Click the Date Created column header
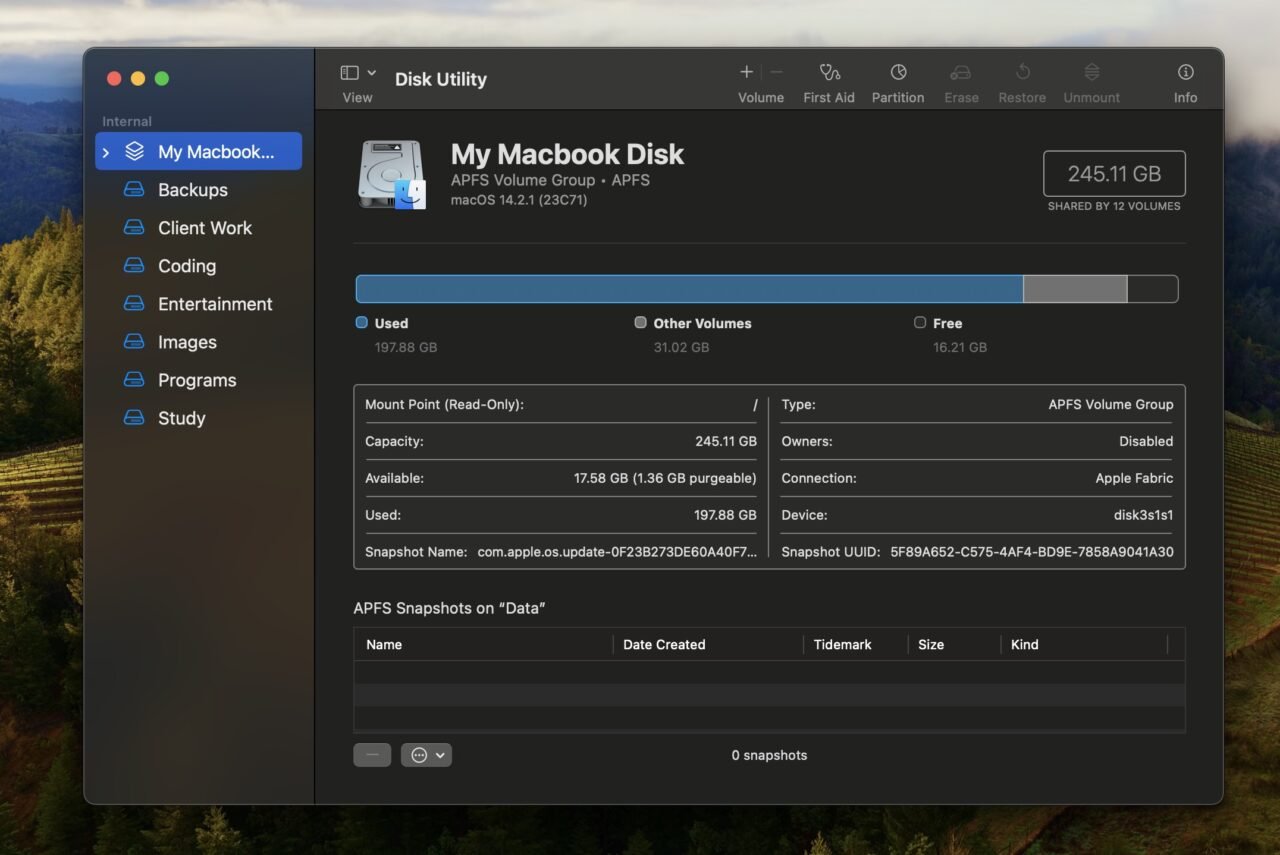 664,644
